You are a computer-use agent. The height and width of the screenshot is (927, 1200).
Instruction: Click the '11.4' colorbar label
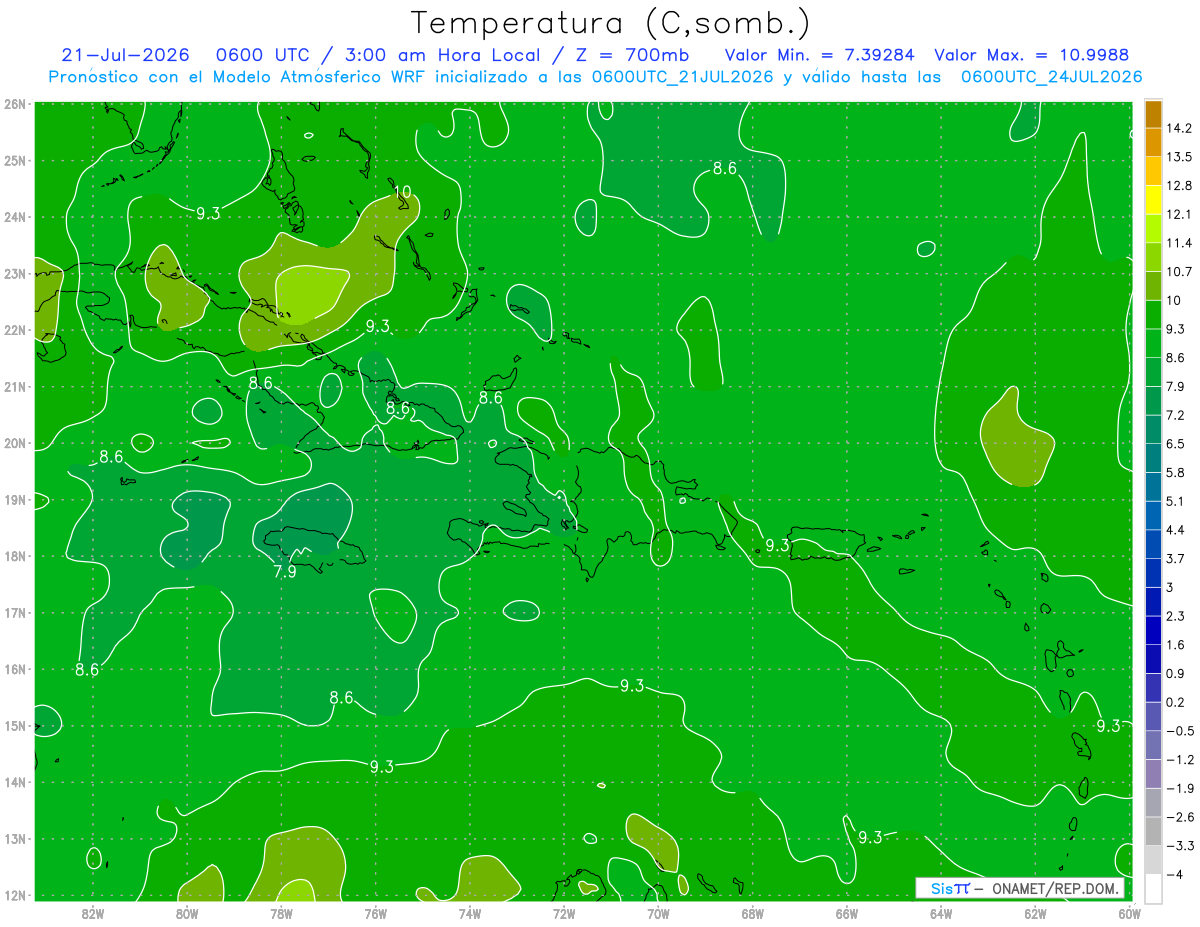click(x=1178, y=243)
